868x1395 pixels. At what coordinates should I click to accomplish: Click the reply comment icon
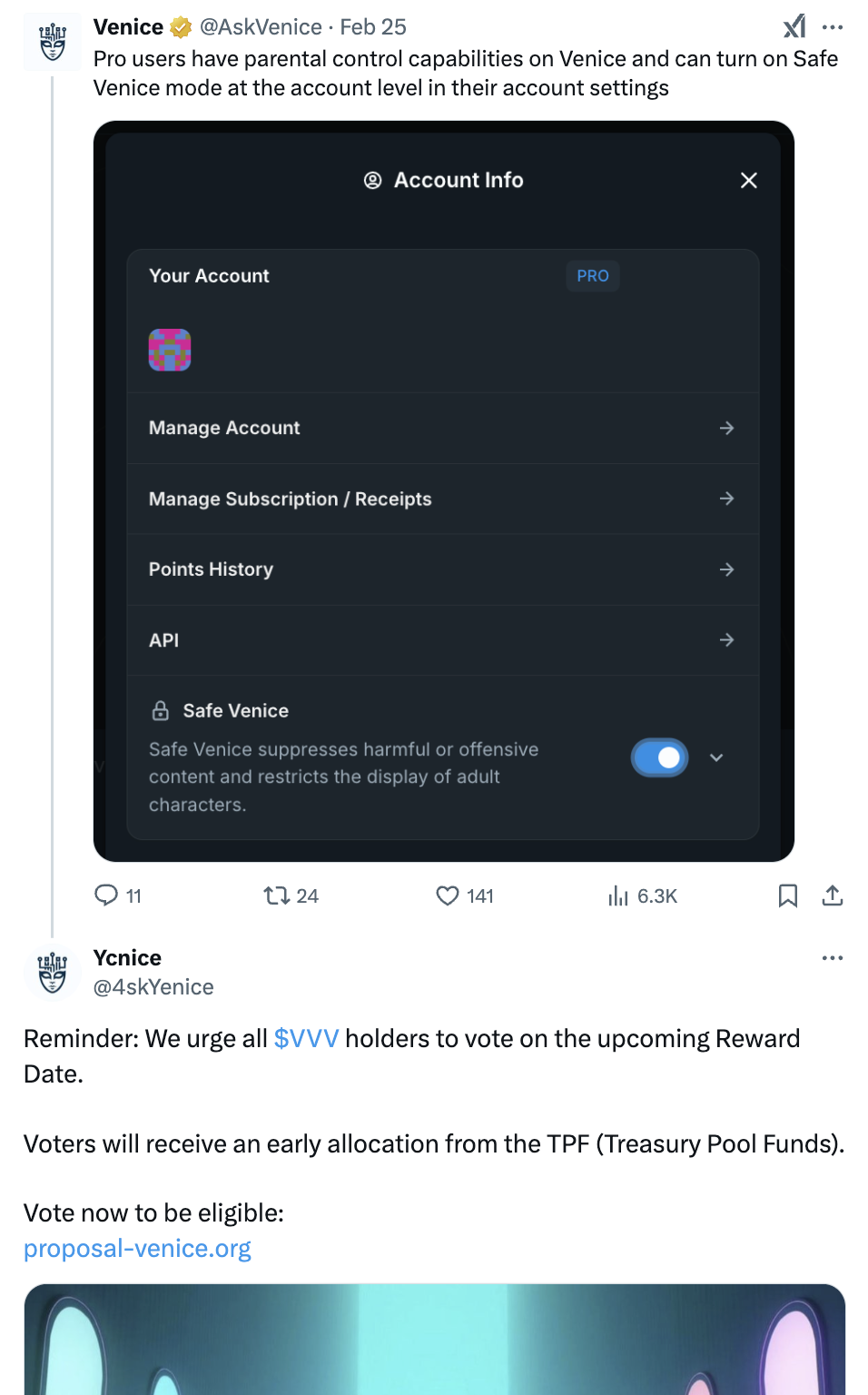[x=107, y=895]
